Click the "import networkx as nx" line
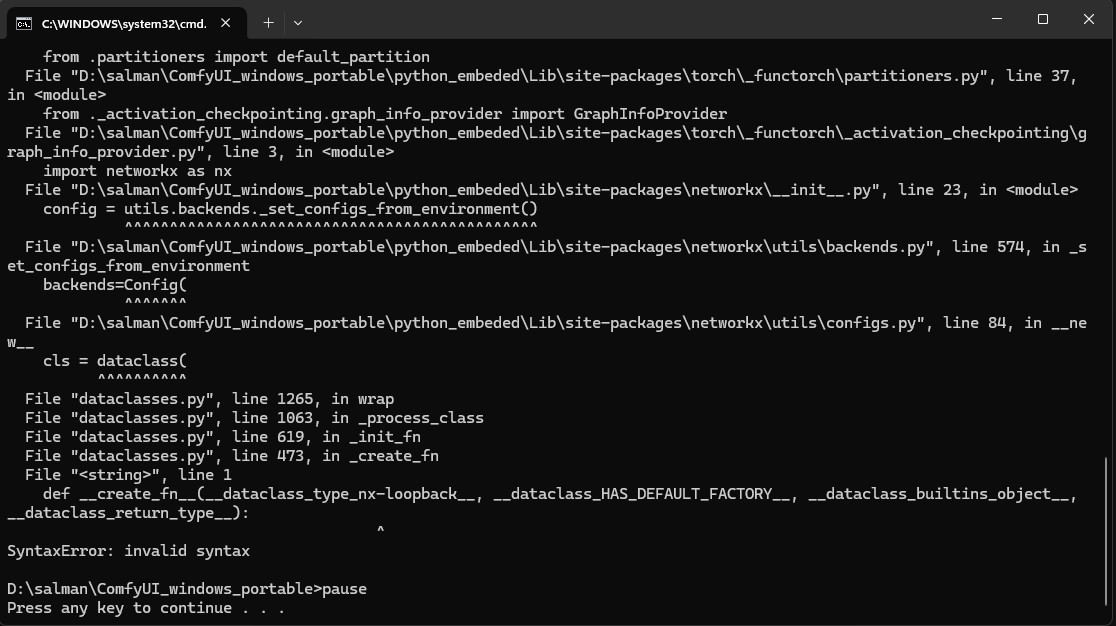This screenshot has width=1116, height=626. tap(137, 171)
